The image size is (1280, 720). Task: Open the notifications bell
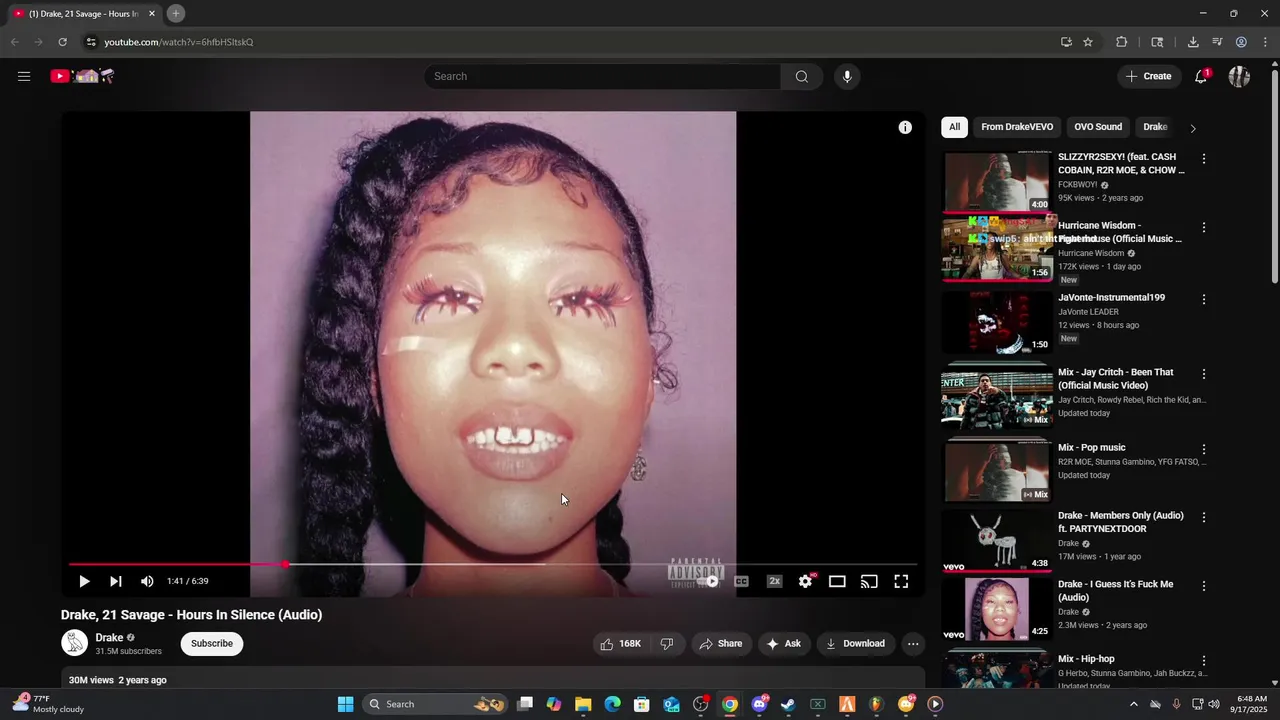coord(1201,76)
